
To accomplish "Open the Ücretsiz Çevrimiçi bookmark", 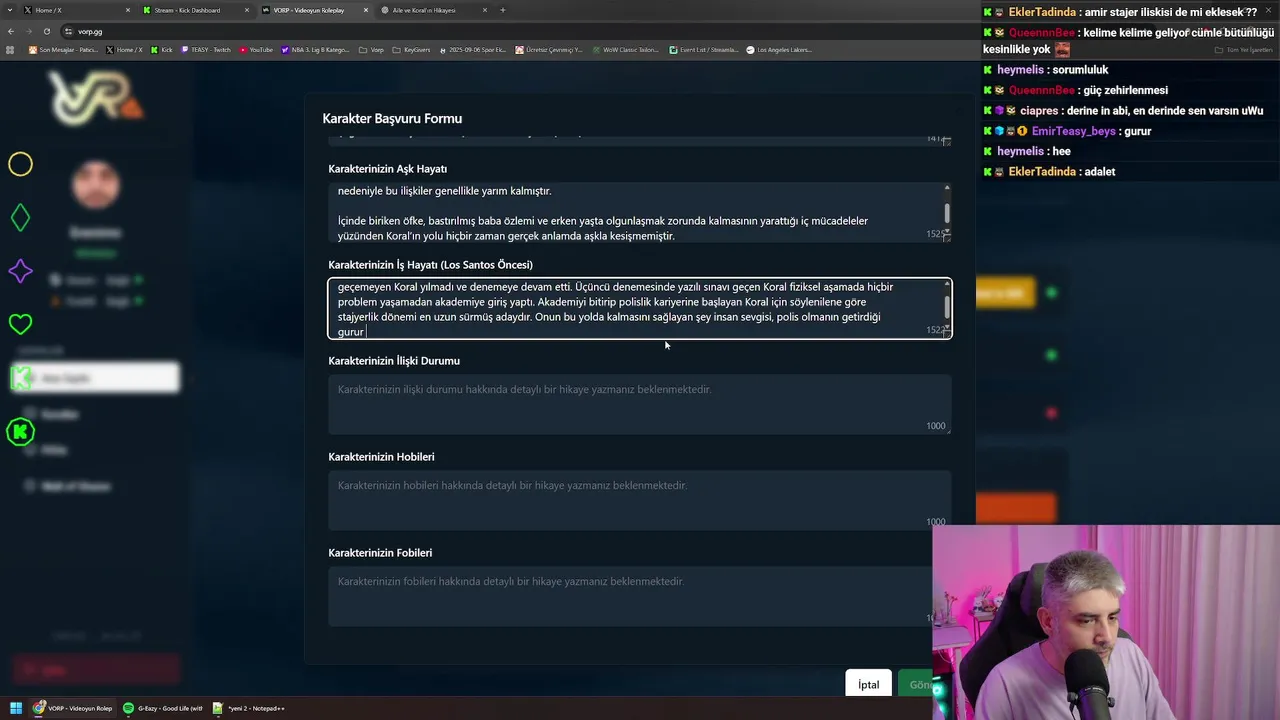I will [550, 49].
